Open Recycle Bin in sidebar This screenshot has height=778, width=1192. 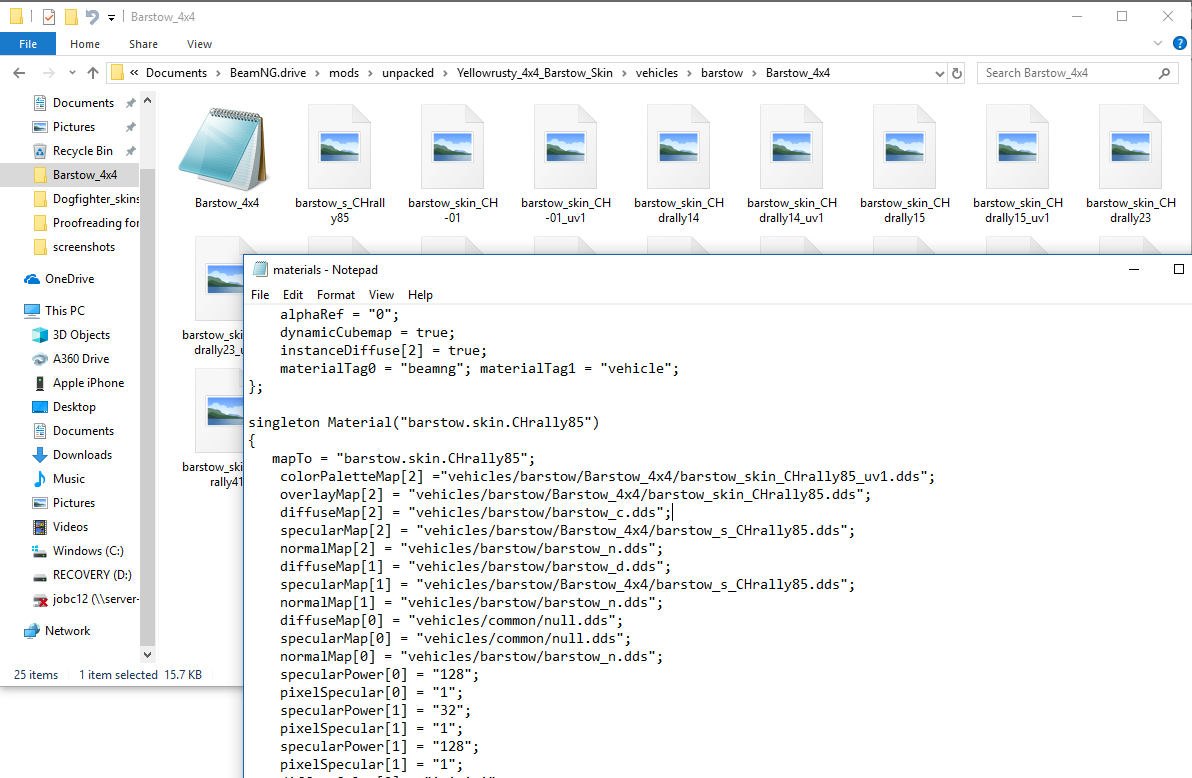coord(82,151)
